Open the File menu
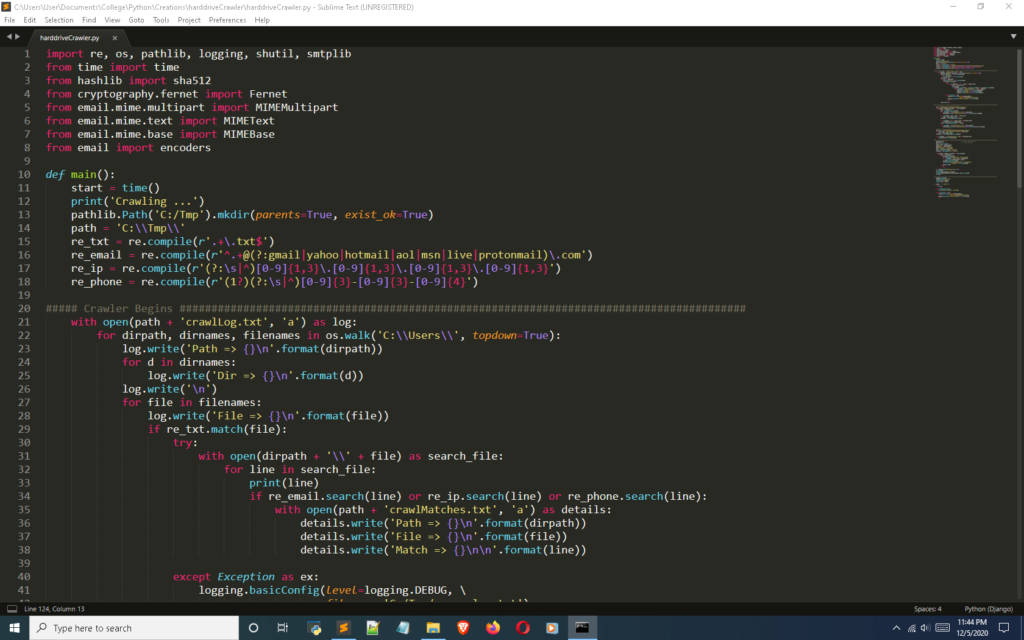The height and width of the screenshot is (640, 1024). [9, 20]
